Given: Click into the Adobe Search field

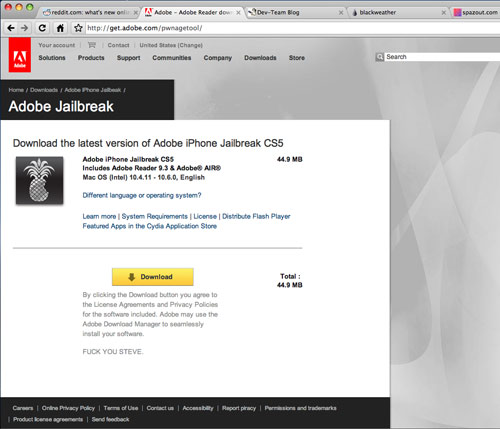Looking at the screenshot, I should 442,57.
